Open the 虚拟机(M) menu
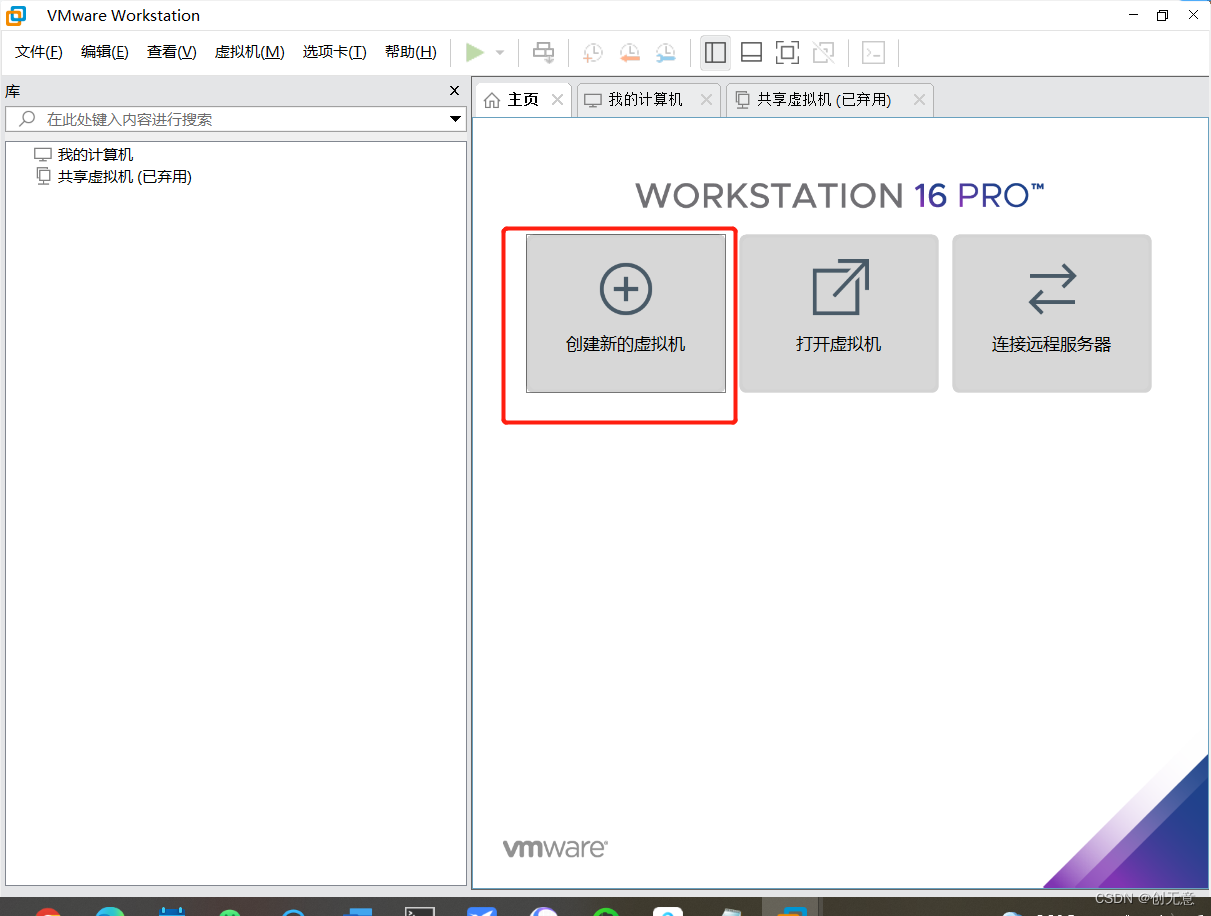Screen dimensions: 1211x916 [x=250, y=52]
